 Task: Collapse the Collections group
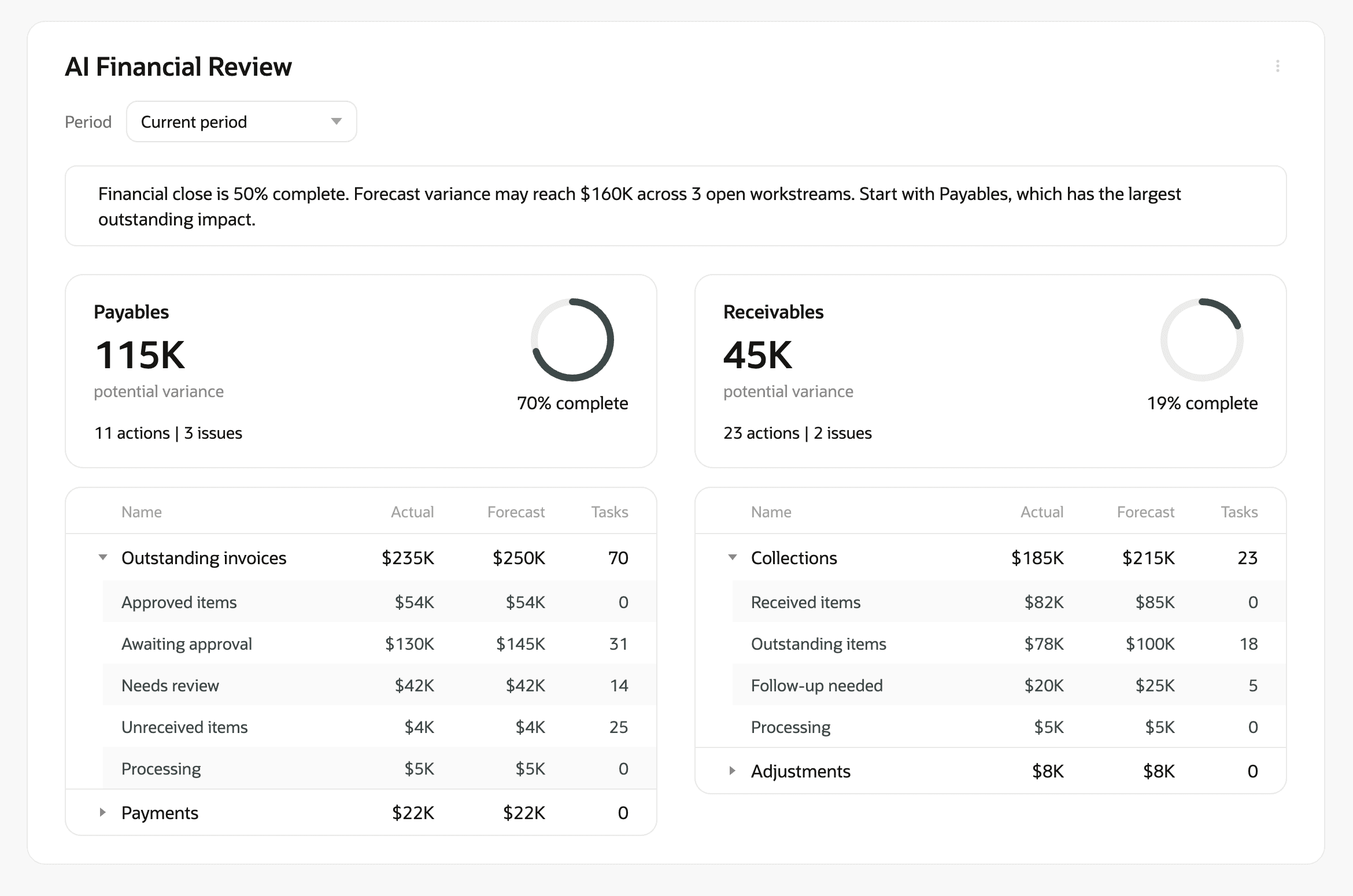733,557
